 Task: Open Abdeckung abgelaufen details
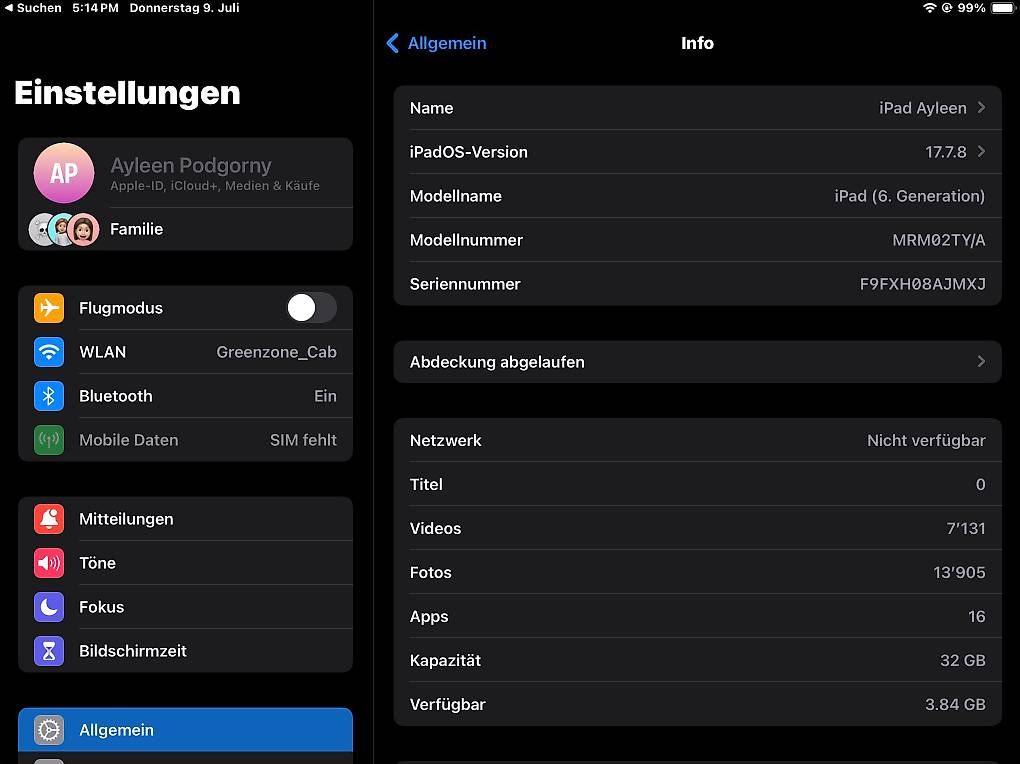pyautogui.click(x=697, y=362)
